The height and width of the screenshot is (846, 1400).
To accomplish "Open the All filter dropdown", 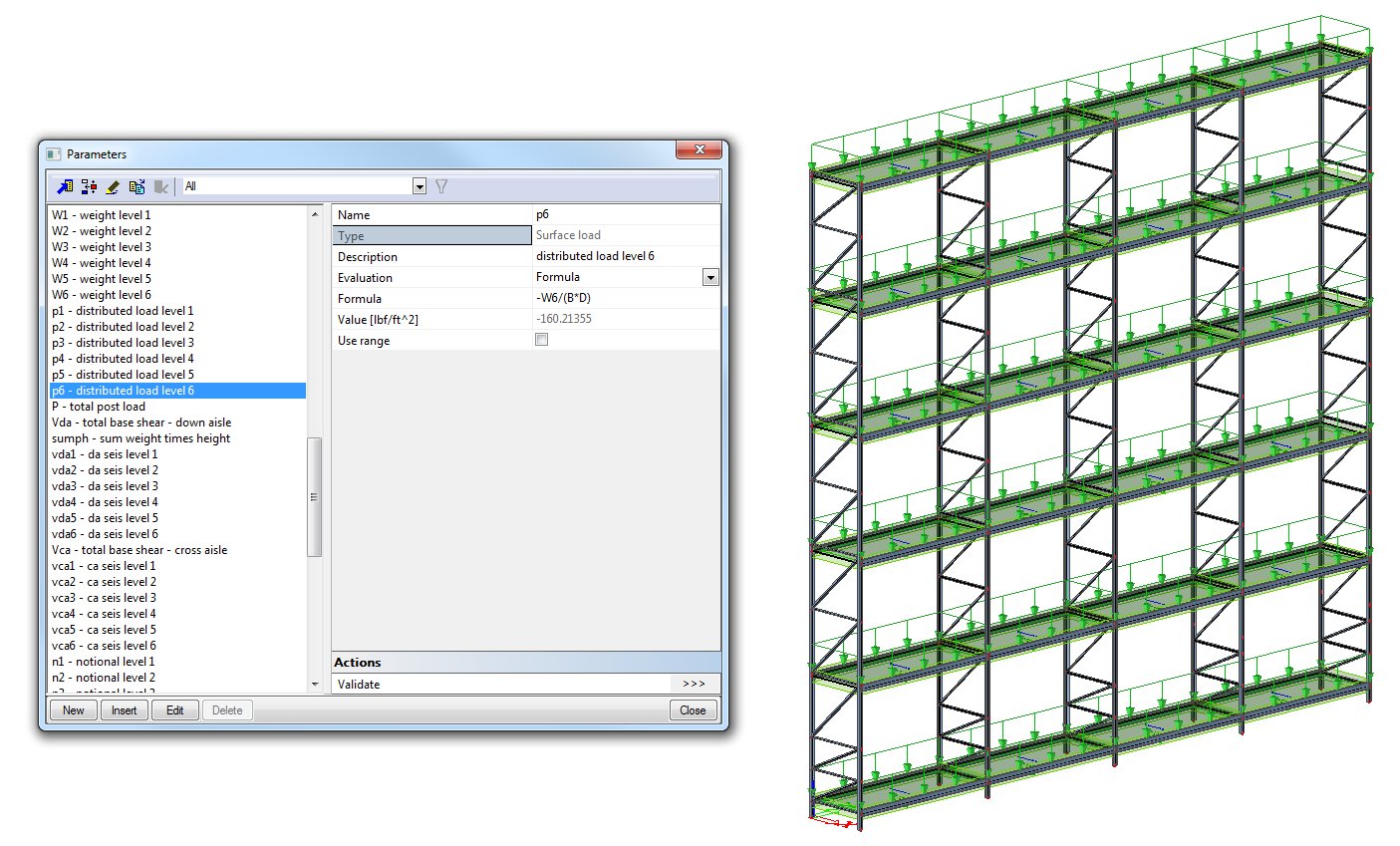I will tap(420, 186).
